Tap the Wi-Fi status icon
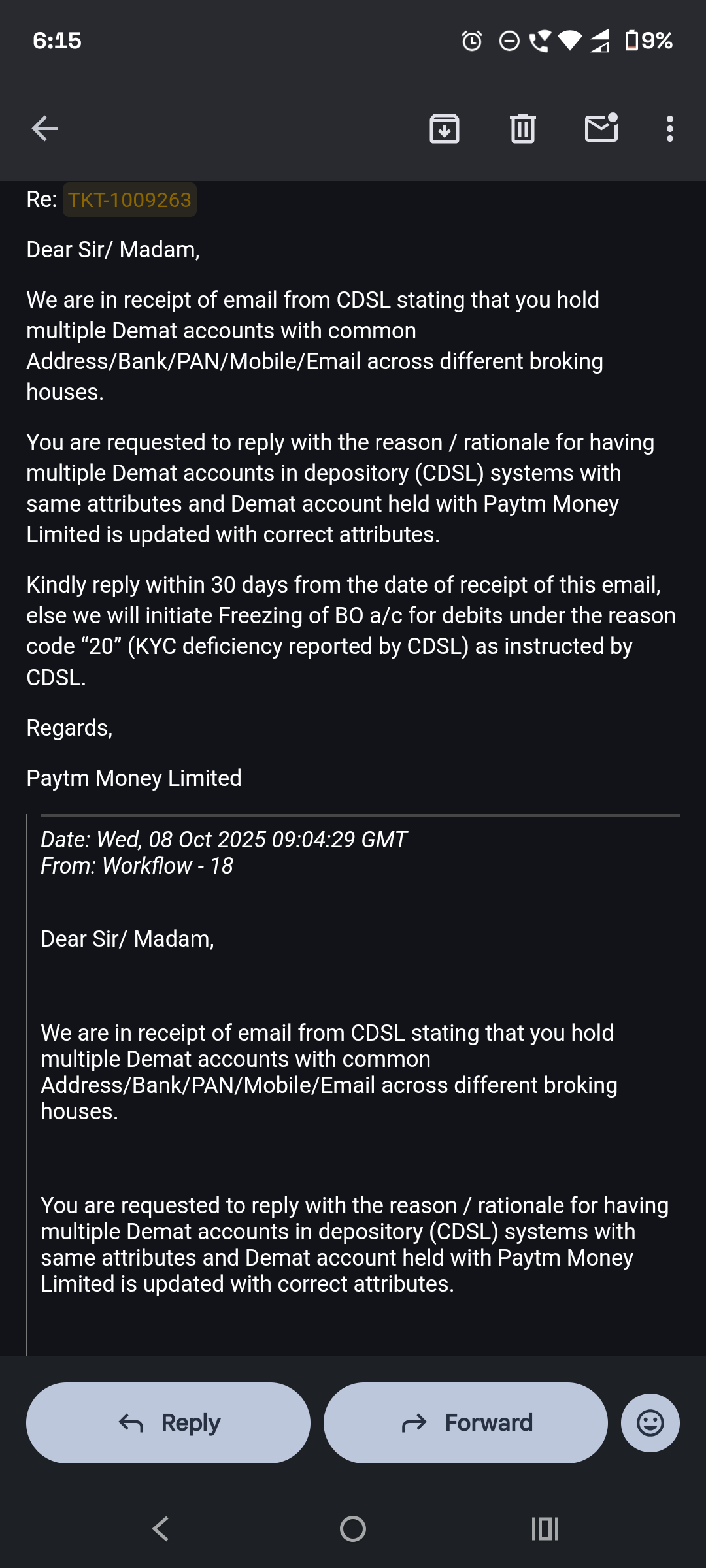Image resolution: width=706 pixels, height=1568 pixels. coord(569,41)
